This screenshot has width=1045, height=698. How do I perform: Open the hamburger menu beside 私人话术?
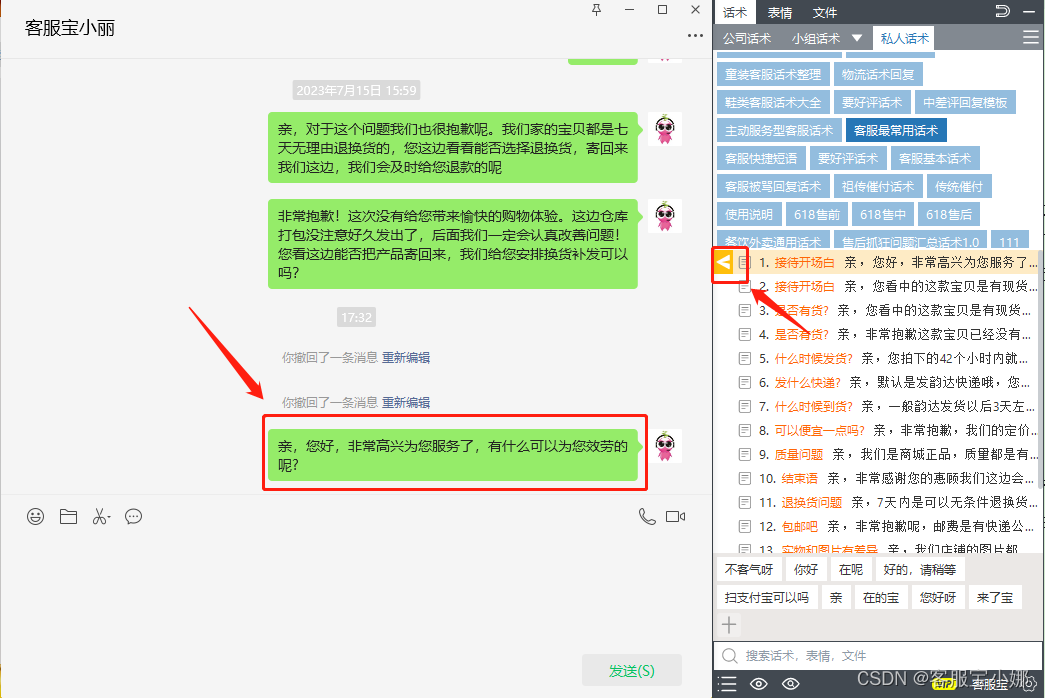pyautogui.click(x=1030, y=38)
